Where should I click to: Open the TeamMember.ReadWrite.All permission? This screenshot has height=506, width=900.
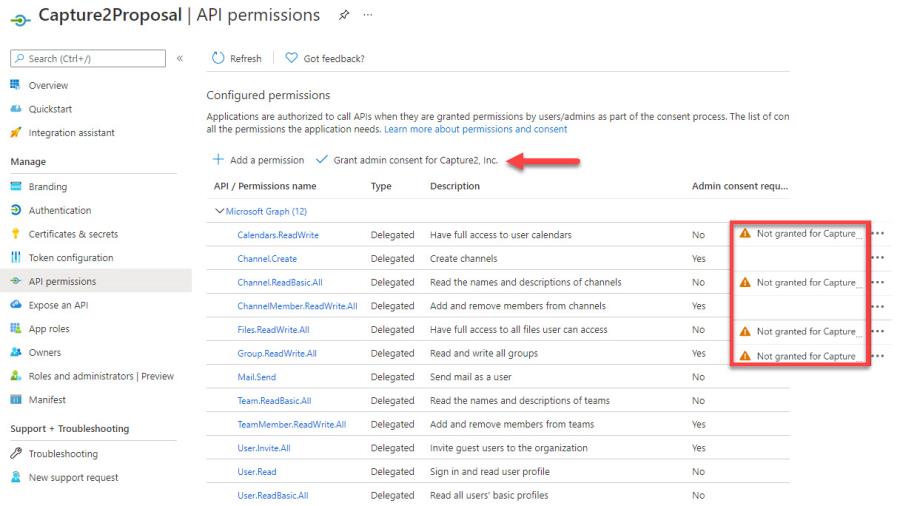pyautogui.click(x=292, y=425)
